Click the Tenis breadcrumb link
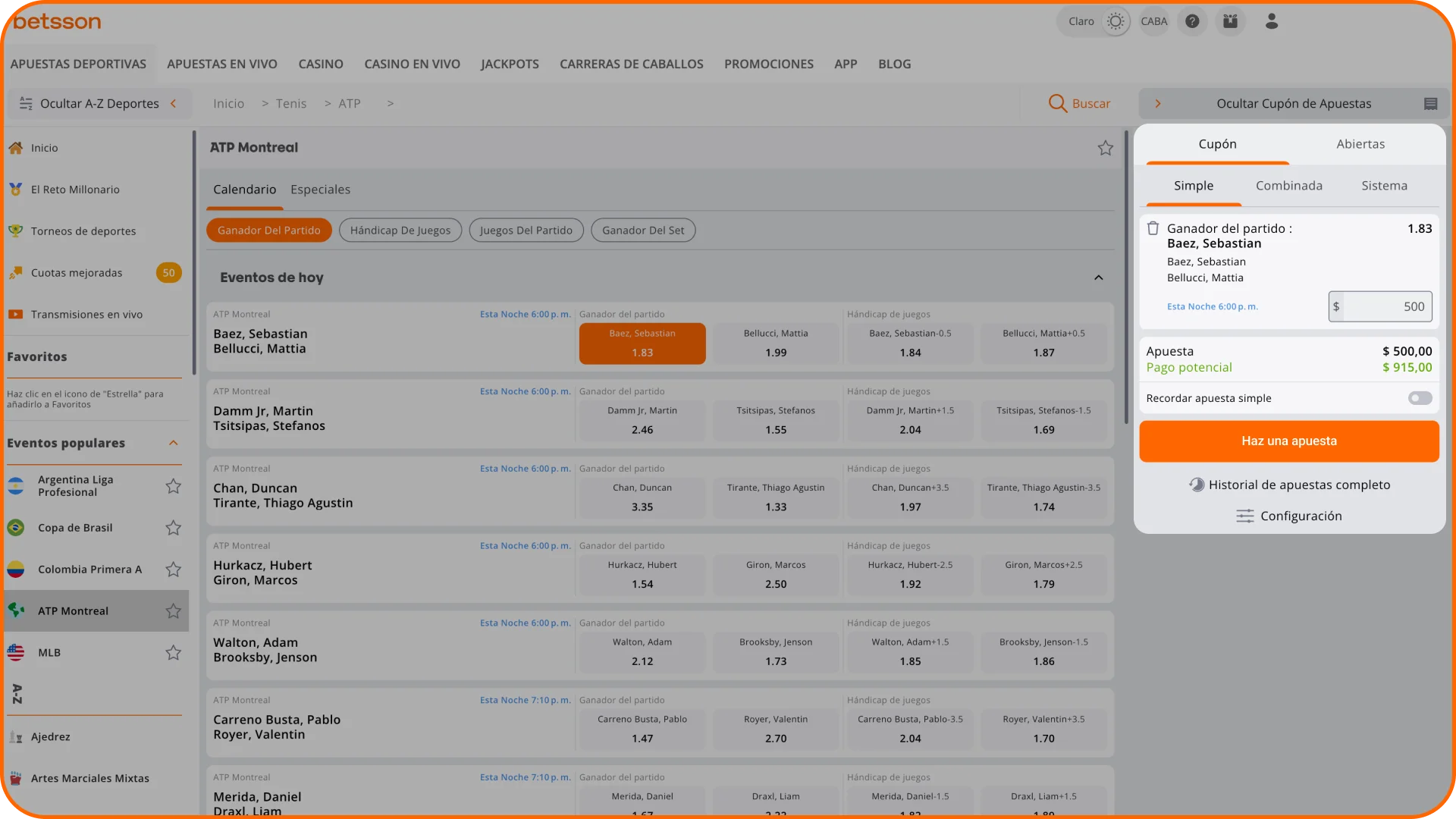Viewport: 1456px width, 819px height. click(x=291, y=103)
